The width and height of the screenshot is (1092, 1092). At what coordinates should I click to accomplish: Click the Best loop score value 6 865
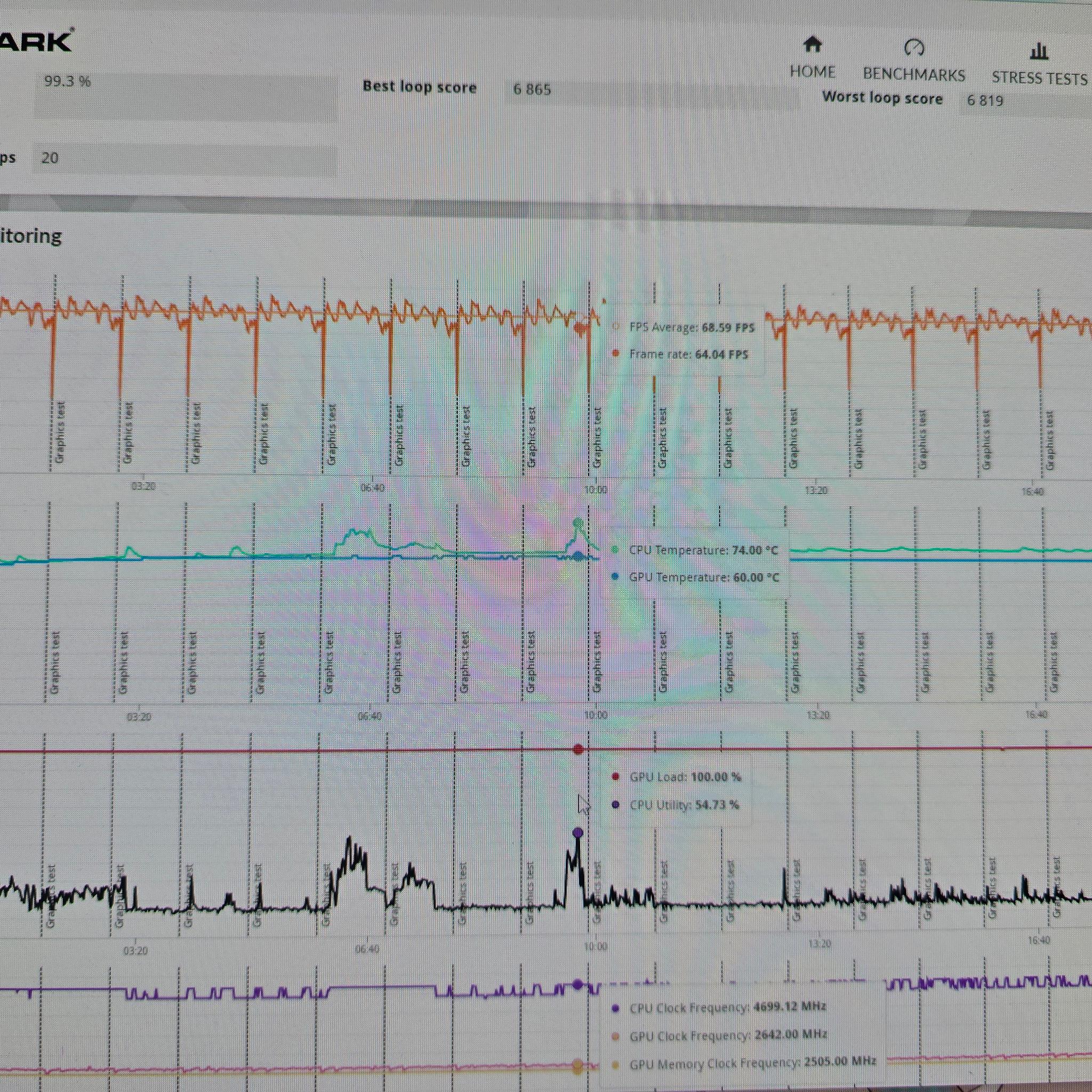pyautogui.click(x=532, y=89)
